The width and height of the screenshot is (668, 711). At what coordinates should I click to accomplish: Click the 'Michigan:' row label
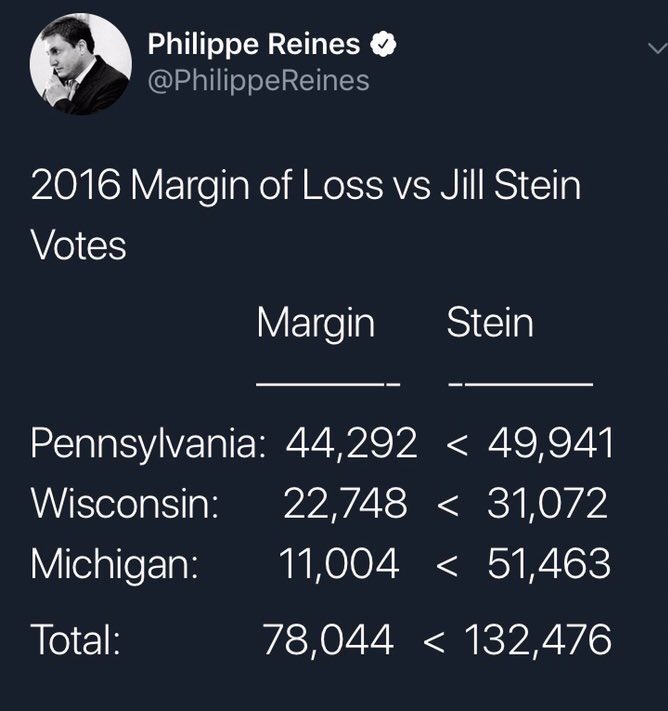coord(113,564)
